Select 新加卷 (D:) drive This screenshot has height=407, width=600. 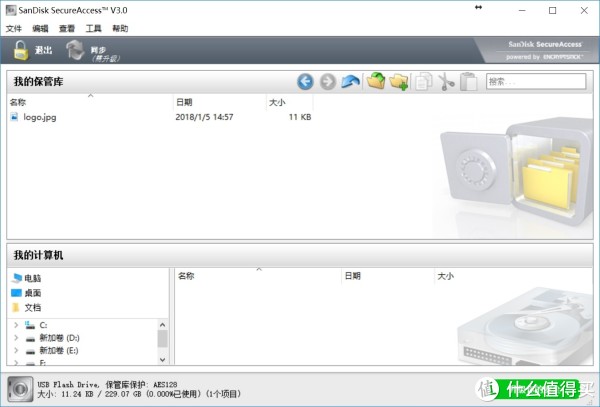click(x=59, y=338)
